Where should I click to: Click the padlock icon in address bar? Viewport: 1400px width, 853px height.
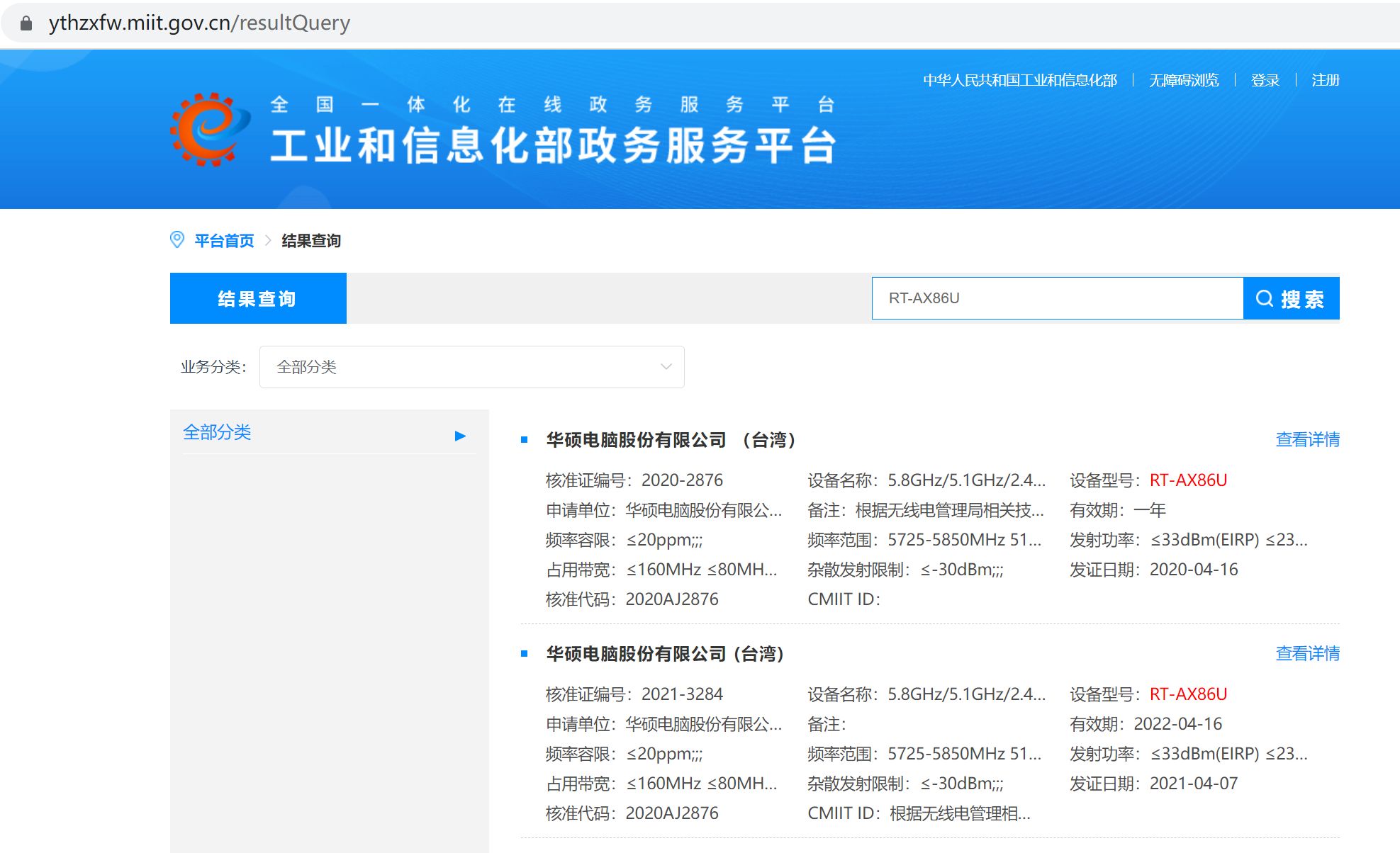pos(26,23)
